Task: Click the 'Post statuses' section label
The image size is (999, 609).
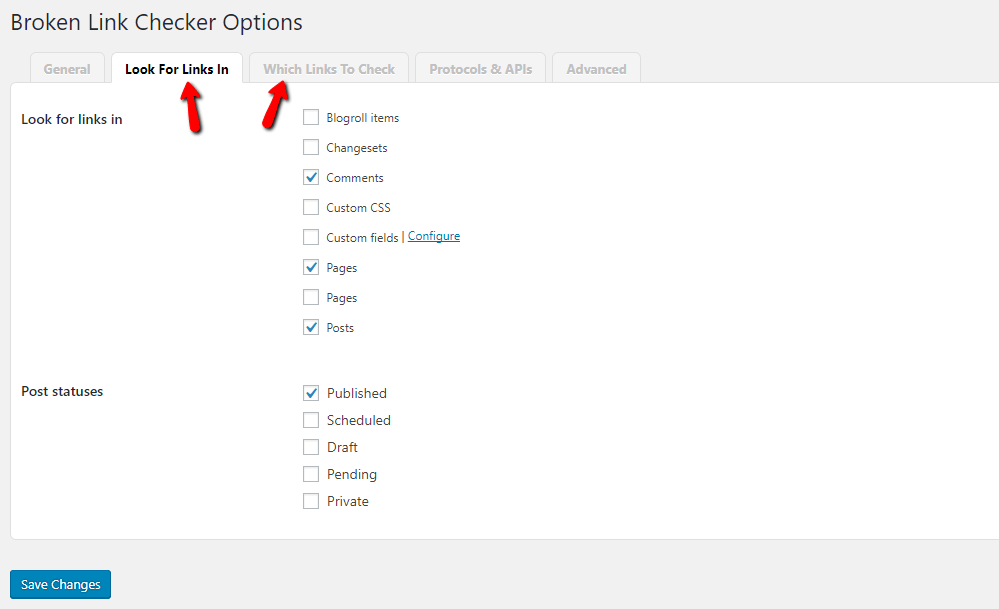Action: [62, 391]
